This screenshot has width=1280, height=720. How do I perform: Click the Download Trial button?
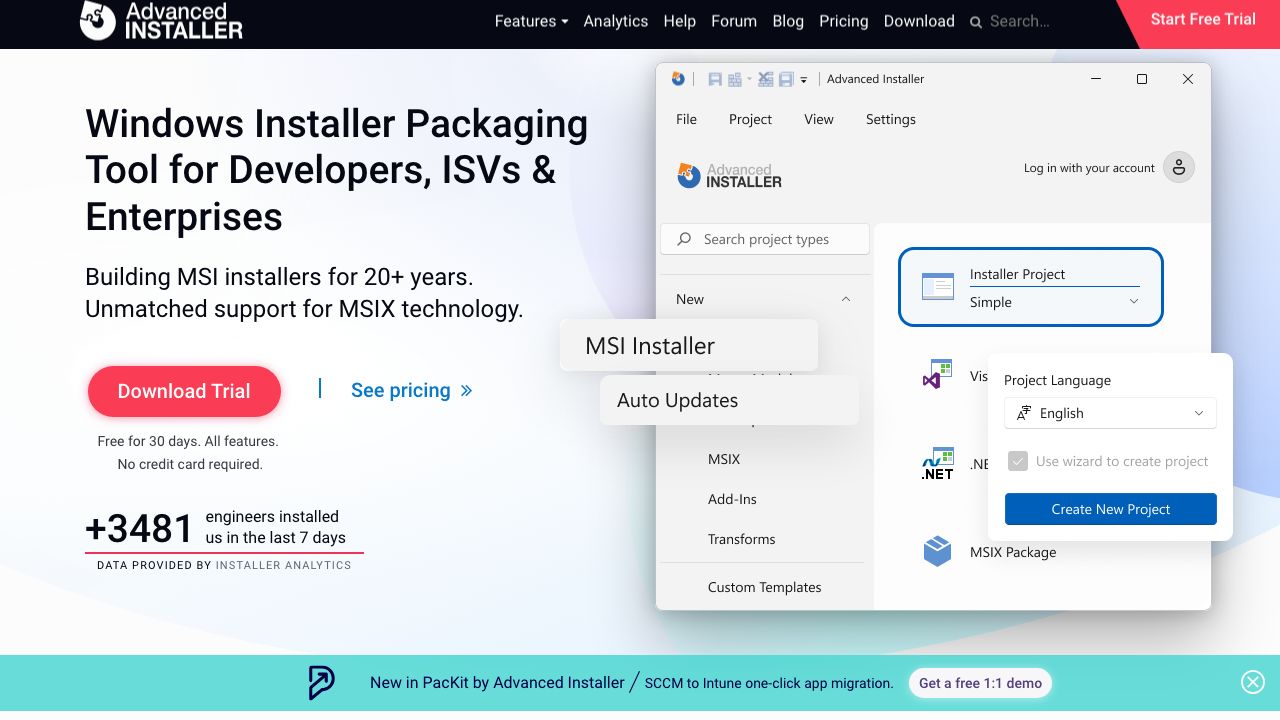184,391
